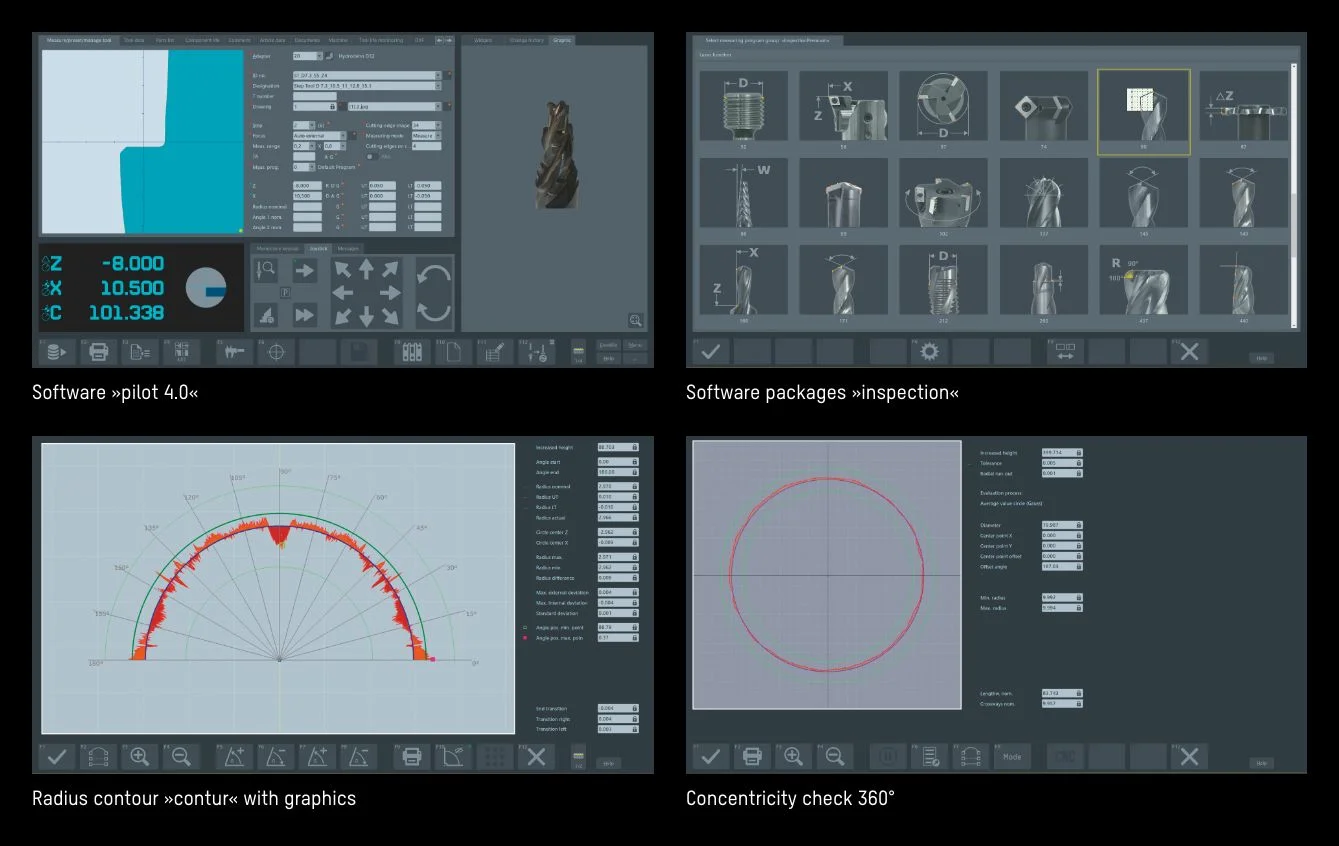Click the crosshair target icon in pilot toolbar
Viewport: 1339px width, 846px height.
click(x=277, y=352)
